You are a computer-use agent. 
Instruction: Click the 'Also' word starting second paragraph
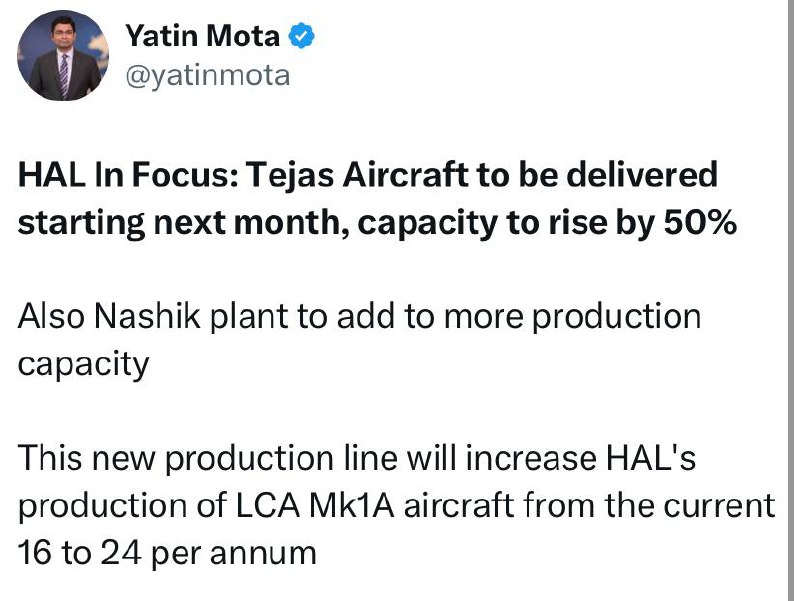point(52,316)
